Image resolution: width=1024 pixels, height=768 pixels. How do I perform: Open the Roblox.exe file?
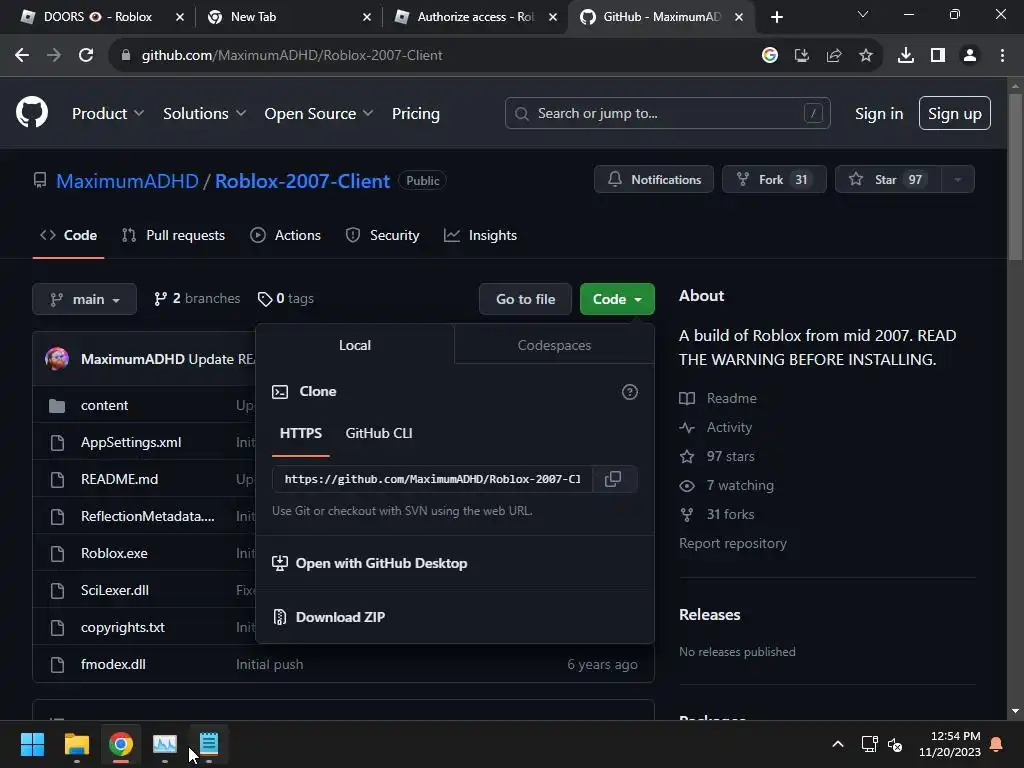pos(114,553)
